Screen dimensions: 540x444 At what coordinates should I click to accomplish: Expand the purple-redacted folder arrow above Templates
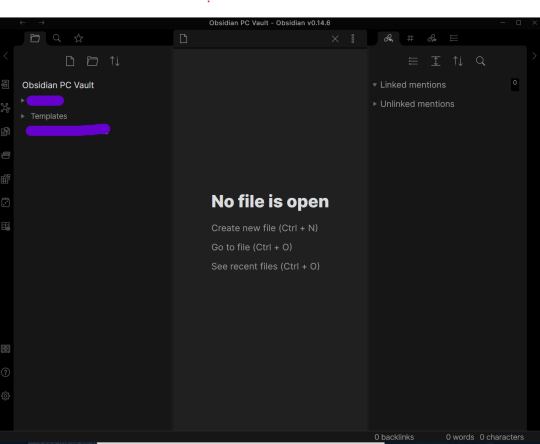pos(23,101)
